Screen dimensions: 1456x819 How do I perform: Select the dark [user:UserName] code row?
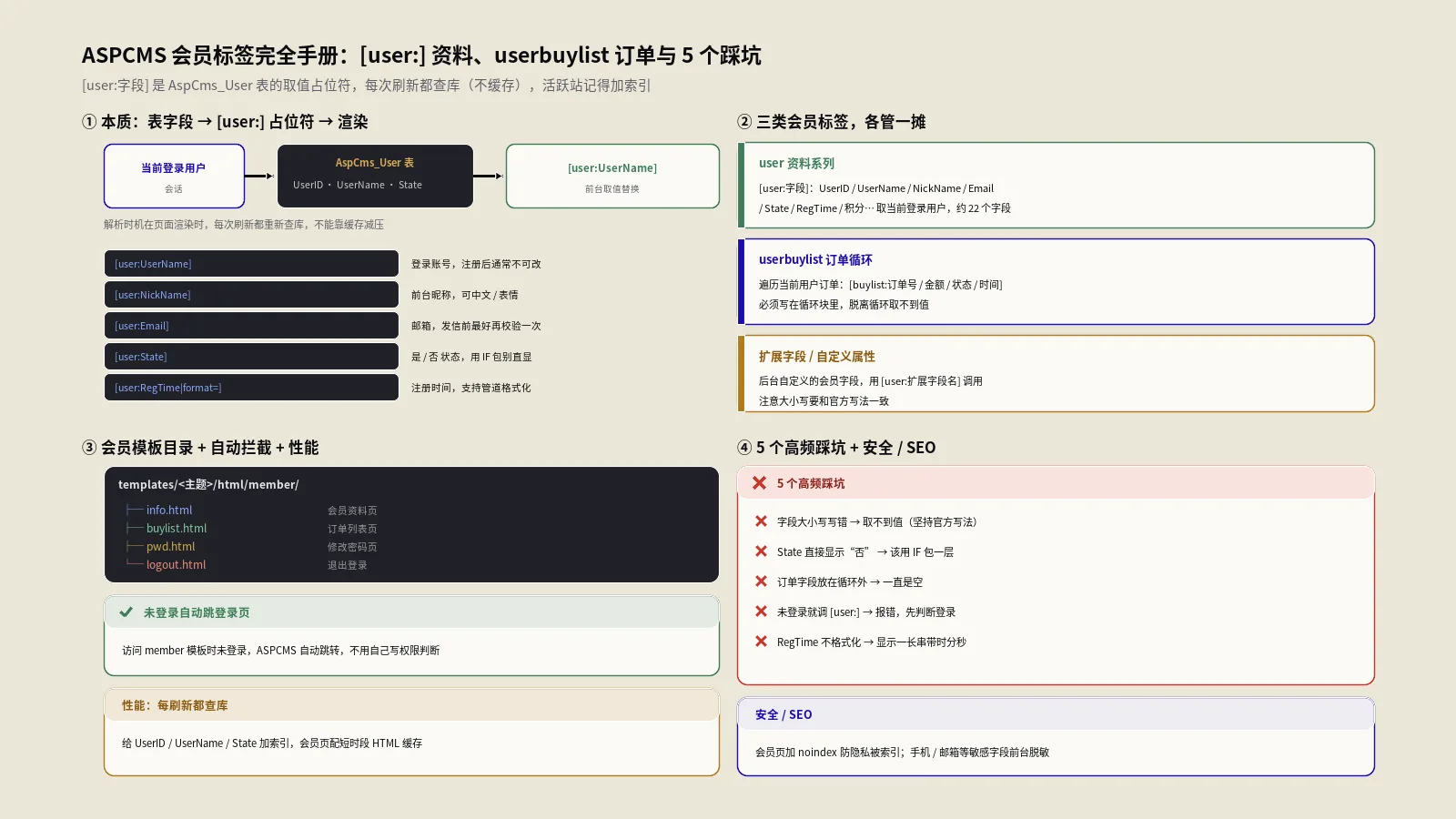[251, 264]
